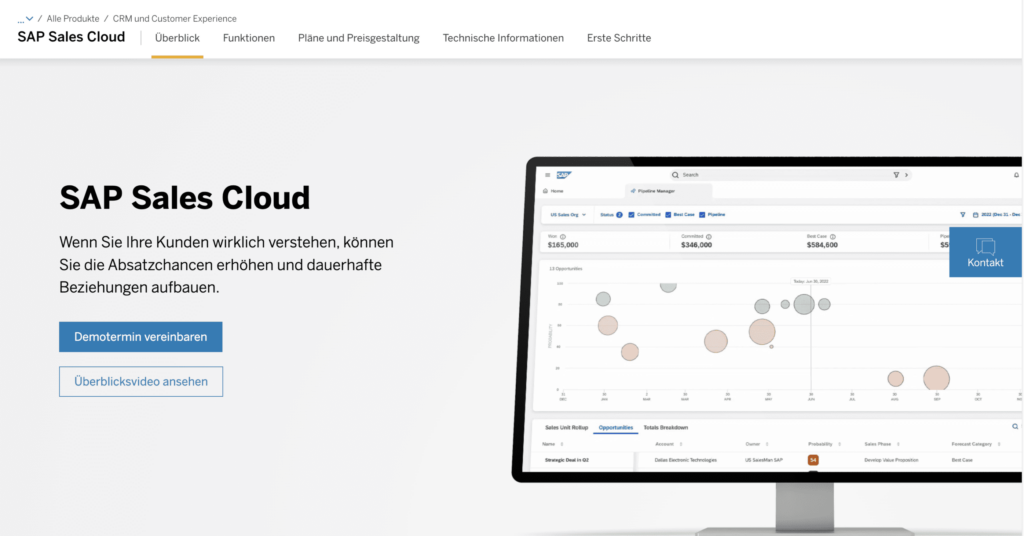Select the Sales Unit Rollup tab
The image size is (1024, 536).
[x=566, y=428]
